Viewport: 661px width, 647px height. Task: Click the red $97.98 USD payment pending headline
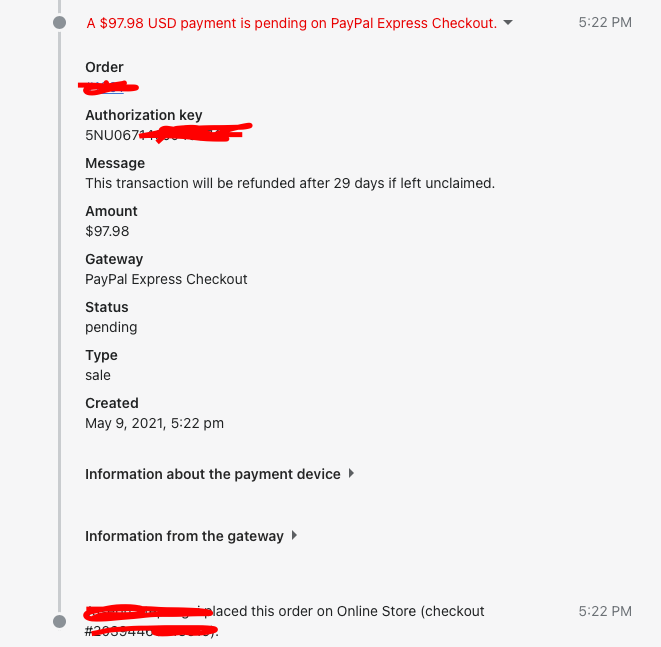[291, 23]
